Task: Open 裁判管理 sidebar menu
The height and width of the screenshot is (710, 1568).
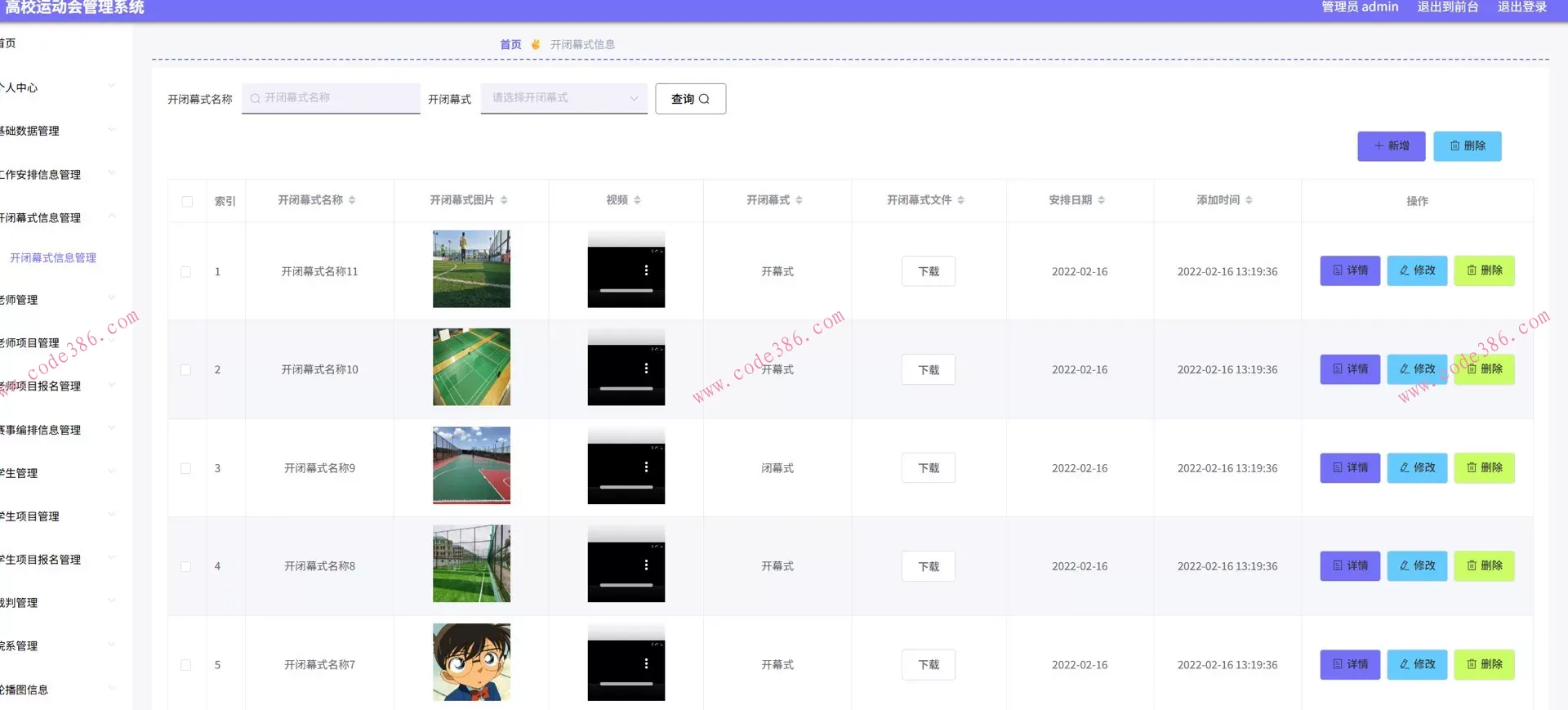Action: coord(57,602)
